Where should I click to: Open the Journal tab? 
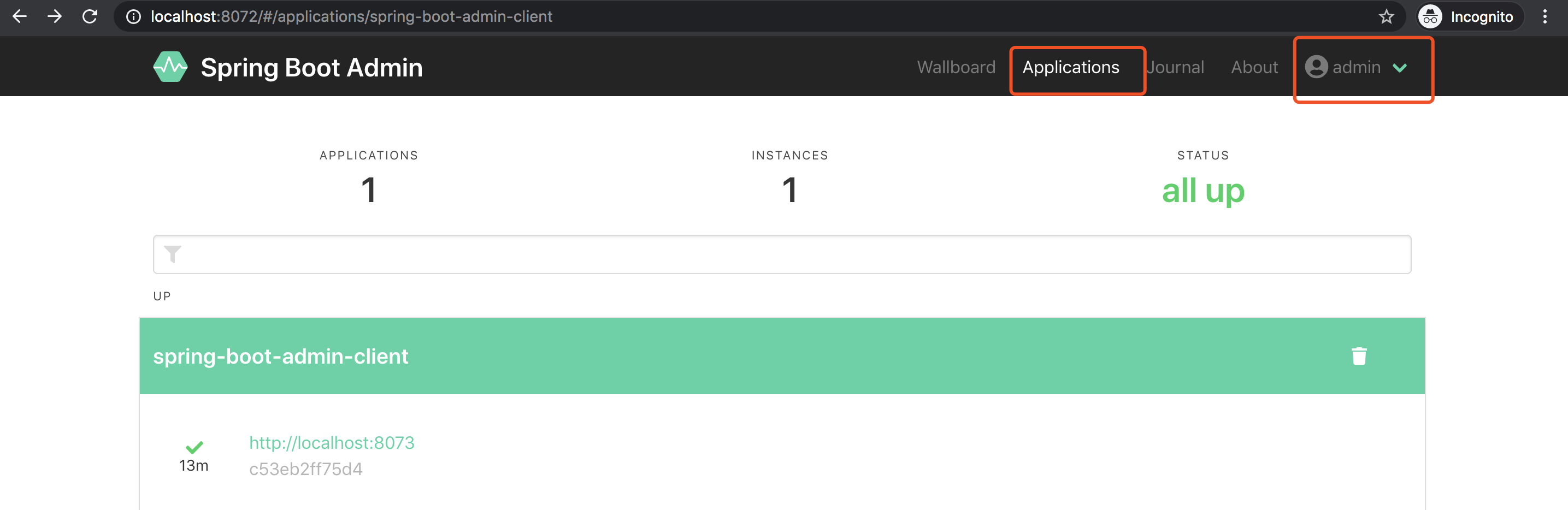(1175, 67)
